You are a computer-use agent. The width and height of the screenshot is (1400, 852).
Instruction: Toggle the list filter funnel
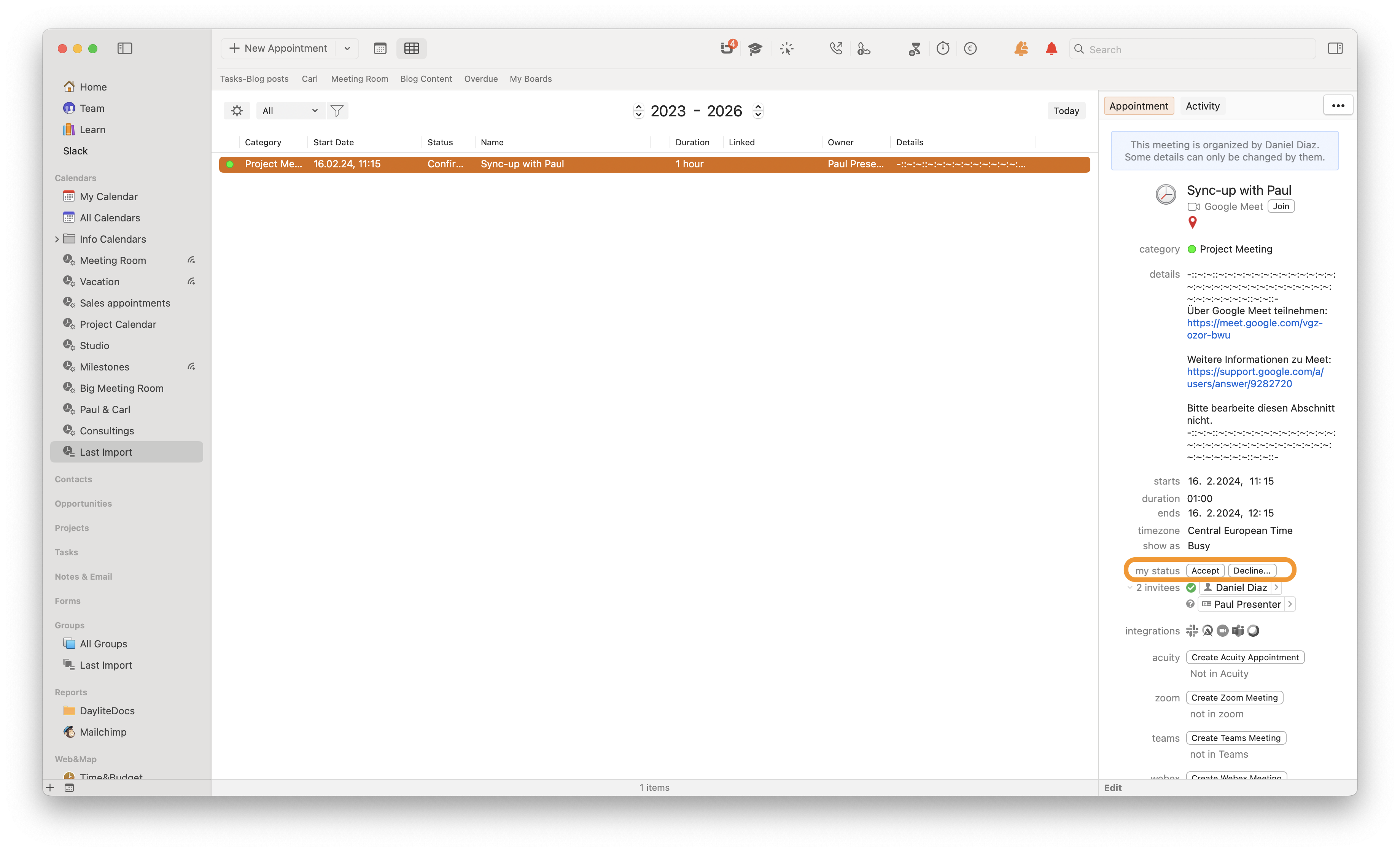coord(337,111)
